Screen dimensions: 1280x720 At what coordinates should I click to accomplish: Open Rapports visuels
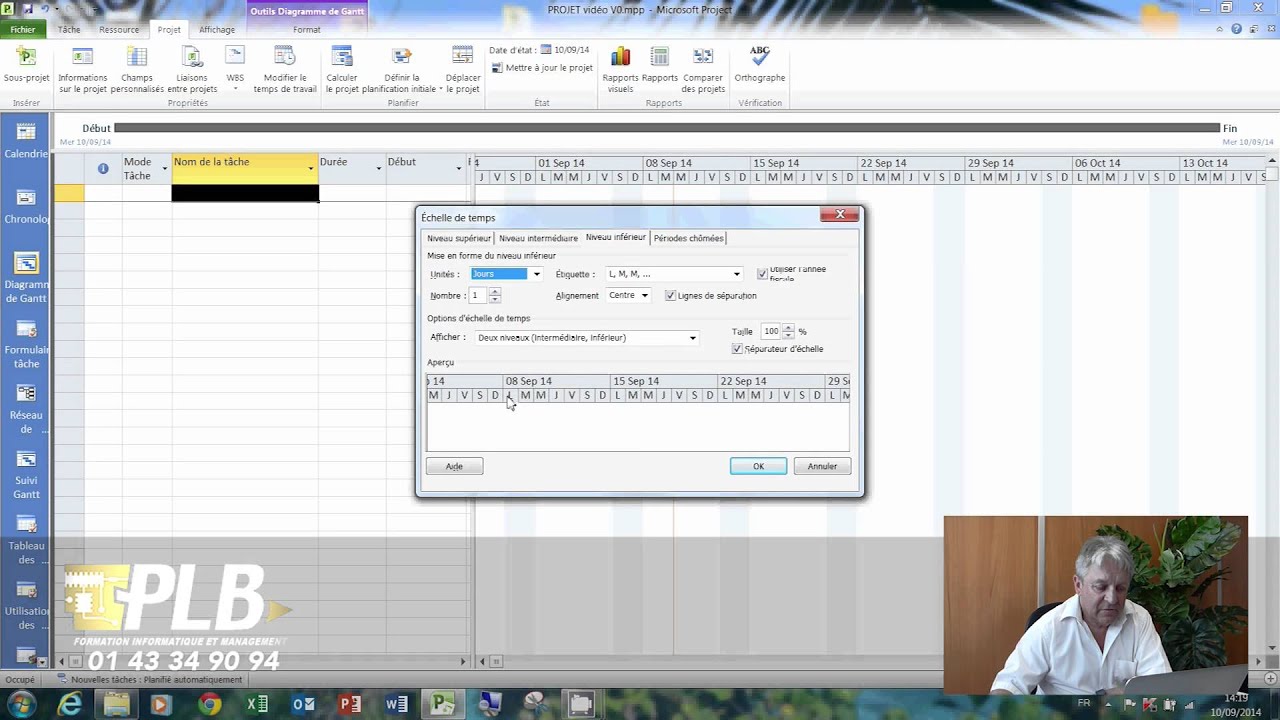pyautogui.click(x=620, y=69)
